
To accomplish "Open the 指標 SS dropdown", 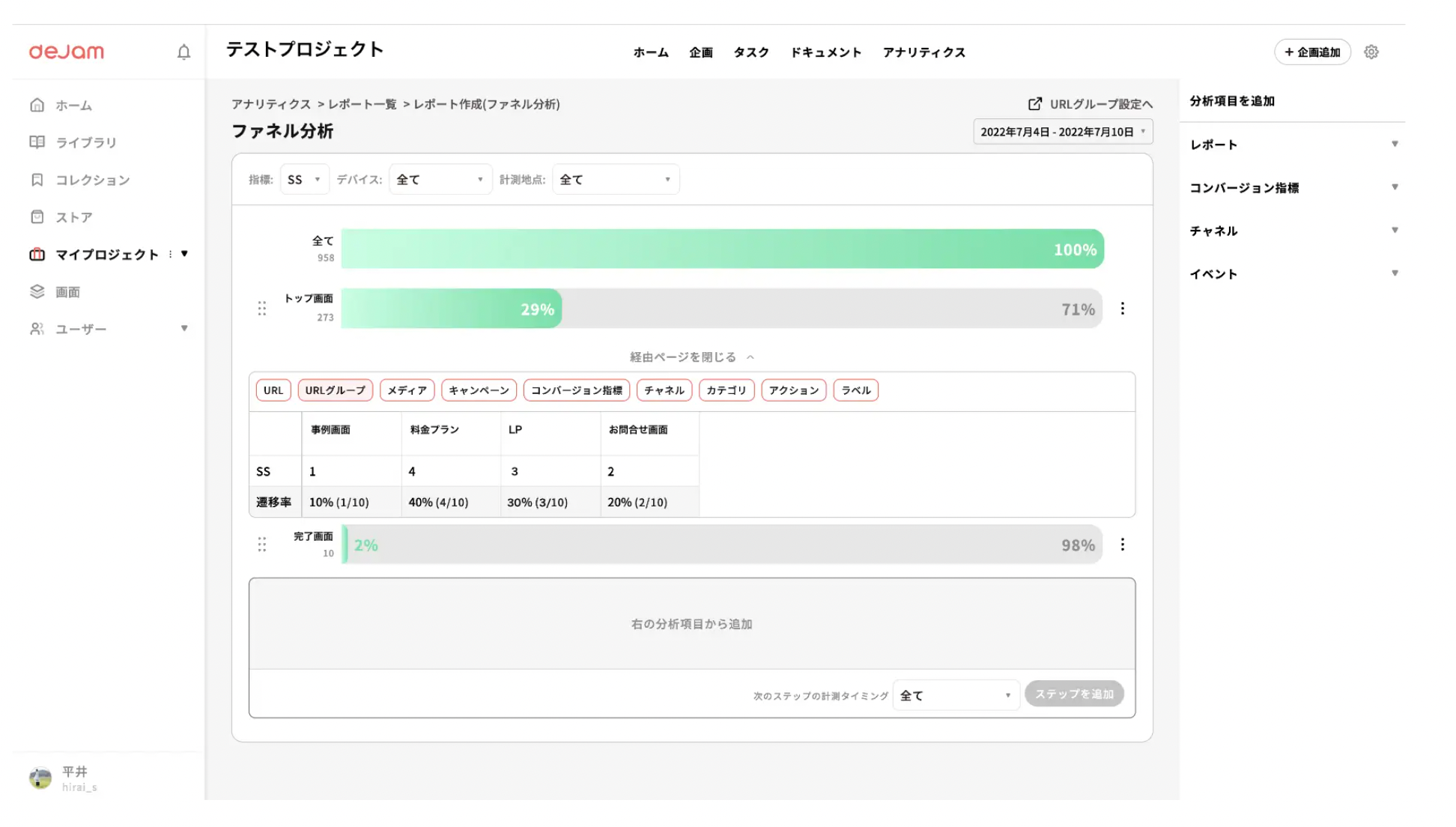I will click(304, 180).
